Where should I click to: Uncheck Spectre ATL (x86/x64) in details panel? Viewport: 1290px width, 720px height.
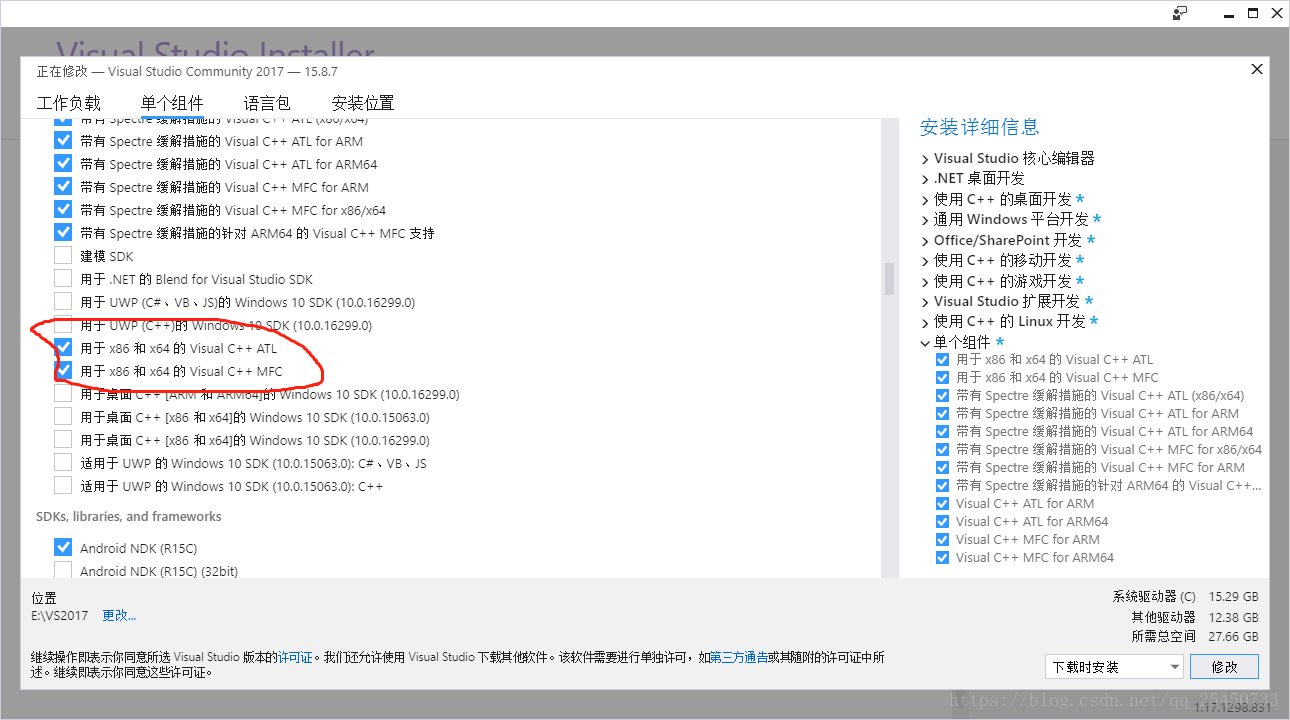(942, 395)
